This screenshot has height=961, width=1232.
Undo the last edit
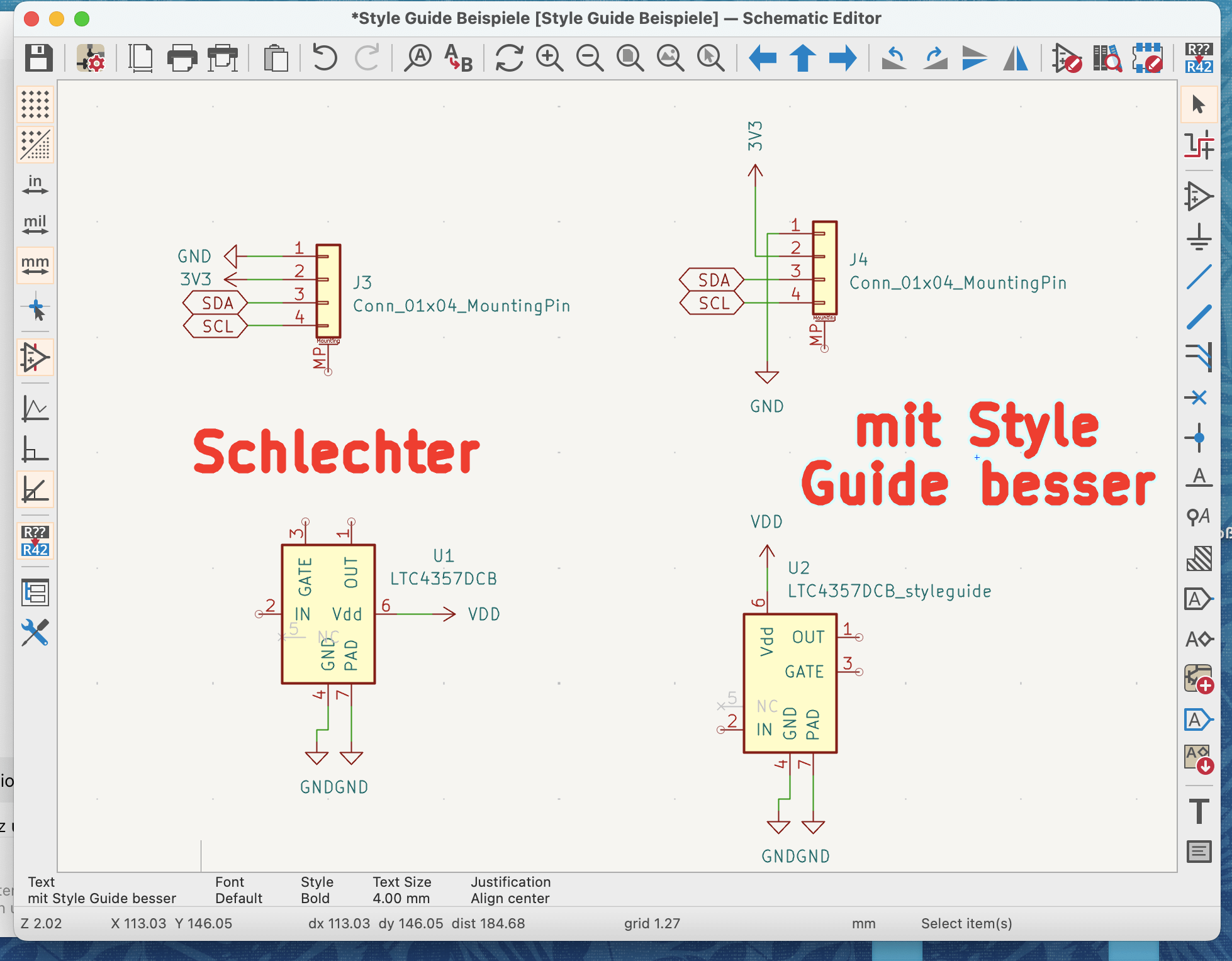coord(325,58)
